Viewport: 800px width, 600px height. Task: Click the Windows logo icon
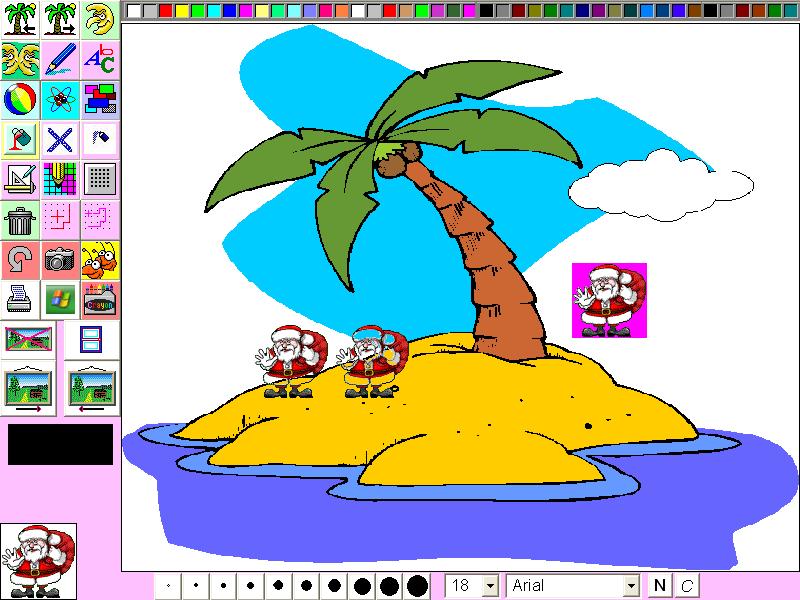pos(60,299)
